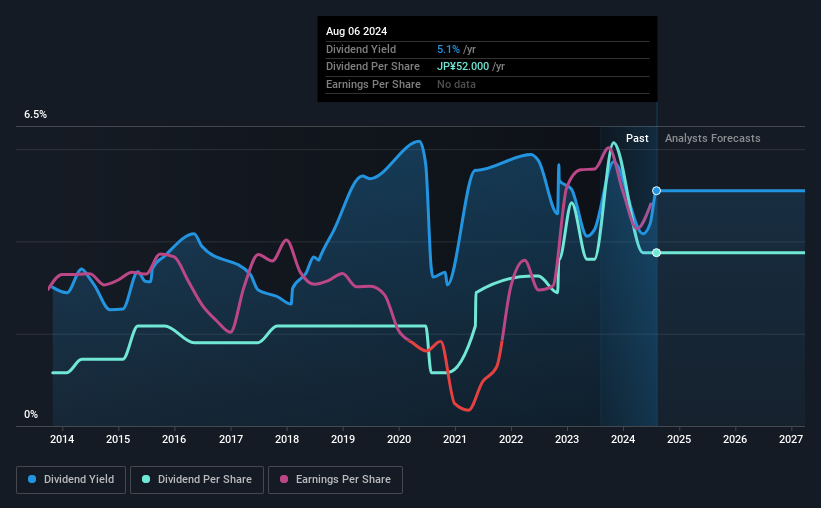Click the tooltip Dividend Per Share label

click(373, 67)
